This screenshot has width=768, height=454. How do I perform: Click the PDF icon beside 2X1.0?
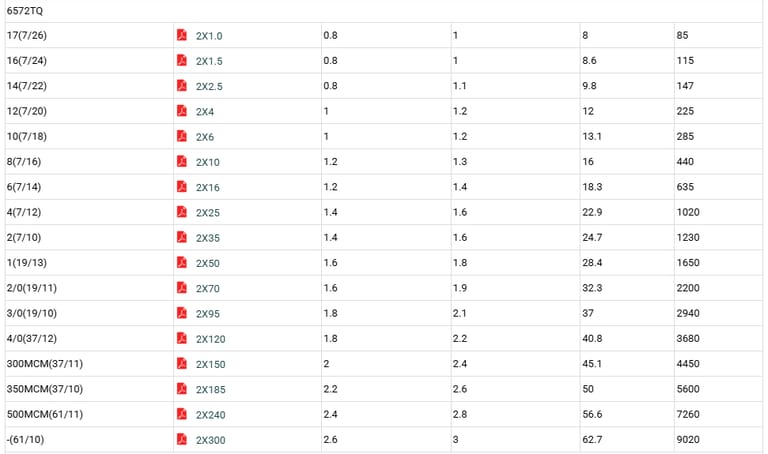182,35
